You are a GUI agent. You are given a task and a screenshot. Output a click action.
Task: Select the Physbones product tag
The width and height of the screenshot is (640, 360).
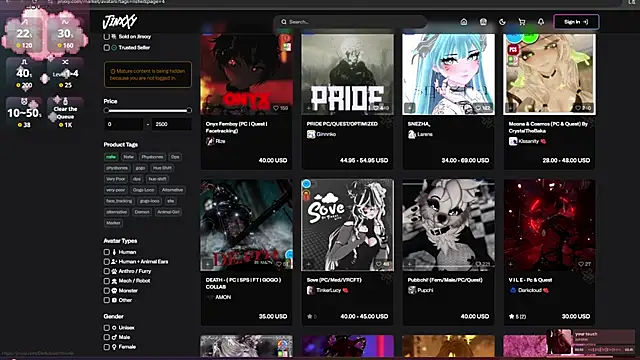tap(152, 157)
